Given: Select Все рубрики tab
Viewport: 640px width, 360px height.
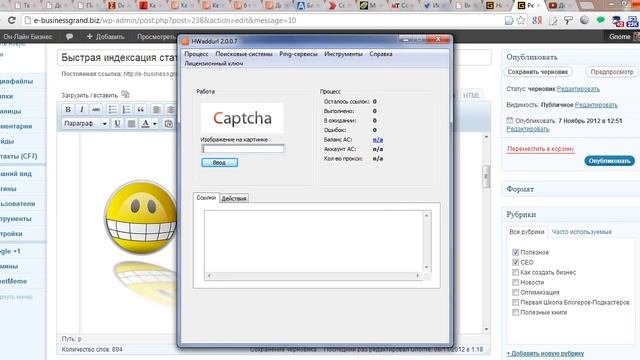Looking at the screenshot, I should [527, 231].
